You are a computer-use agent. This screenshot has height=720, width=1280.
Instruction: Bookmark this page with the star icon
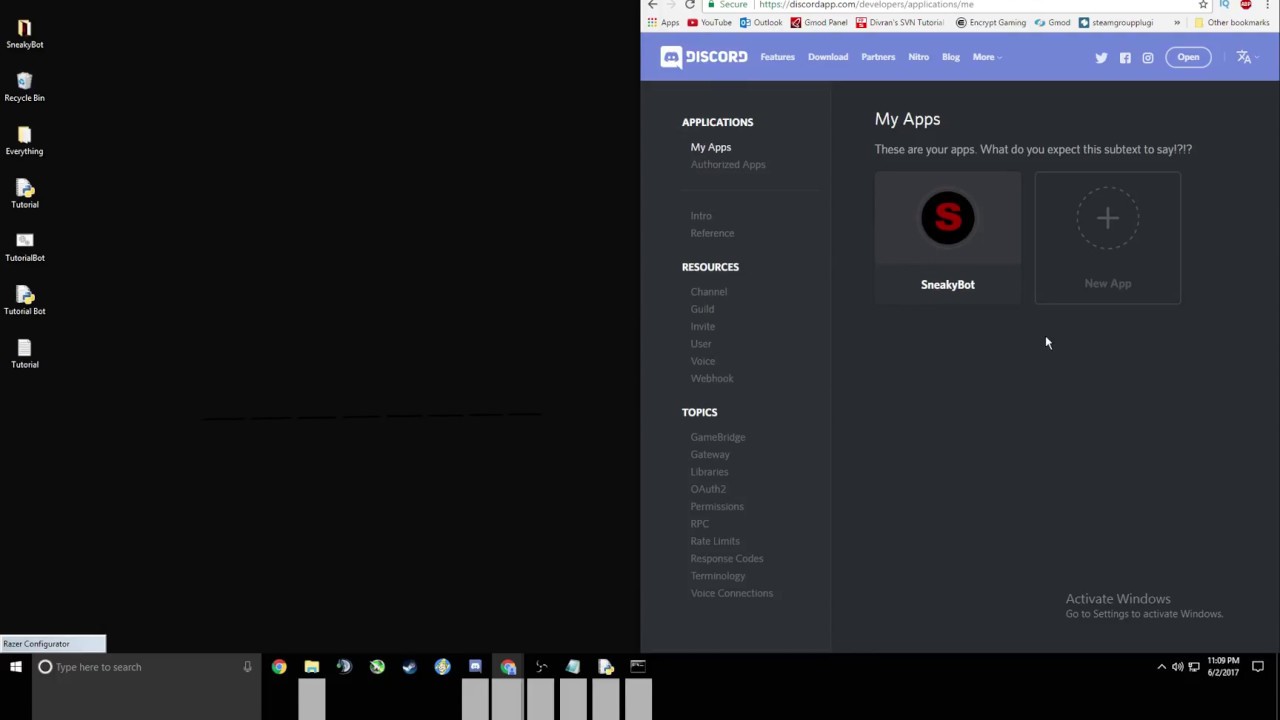1203,5
